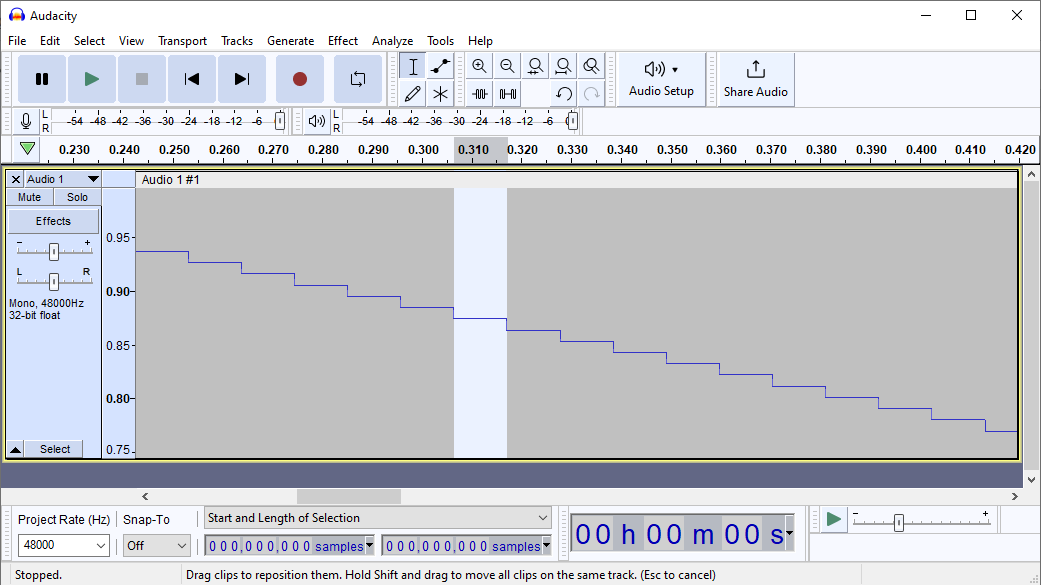Viewport: 1041px width, 585px height.
Task: Select the Draw (pencil) tool
Action: coord(412,94)
